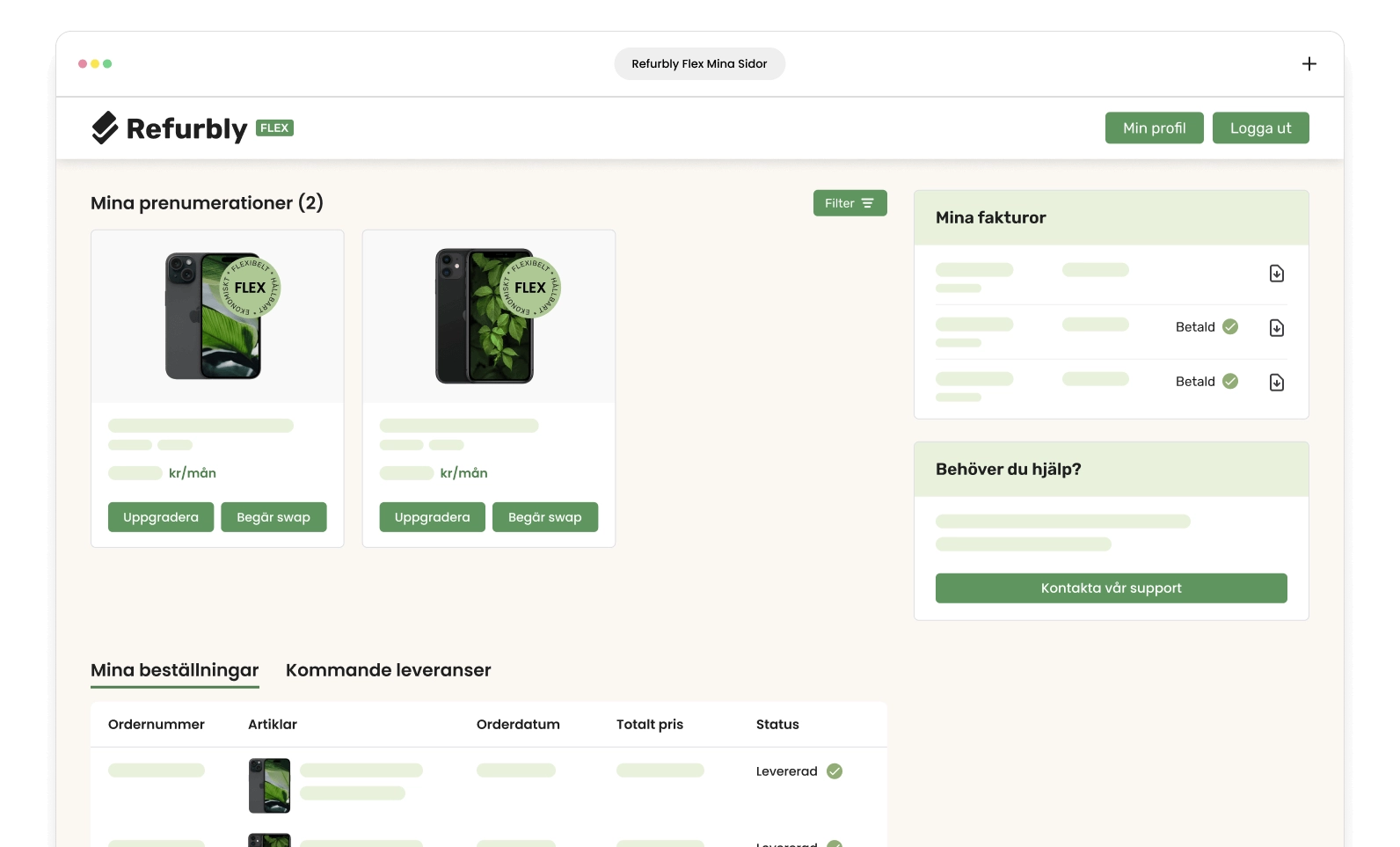1400x847 pixels.
Task: Click the Artiklar column header
Action: tap(273, 725)
